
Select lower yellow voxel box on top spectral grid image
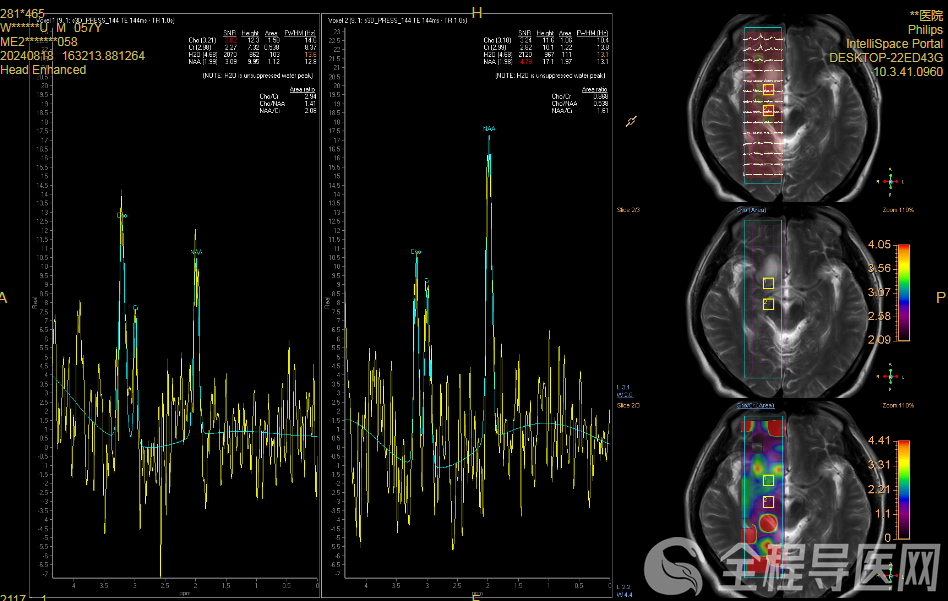[x=768, y=110]
